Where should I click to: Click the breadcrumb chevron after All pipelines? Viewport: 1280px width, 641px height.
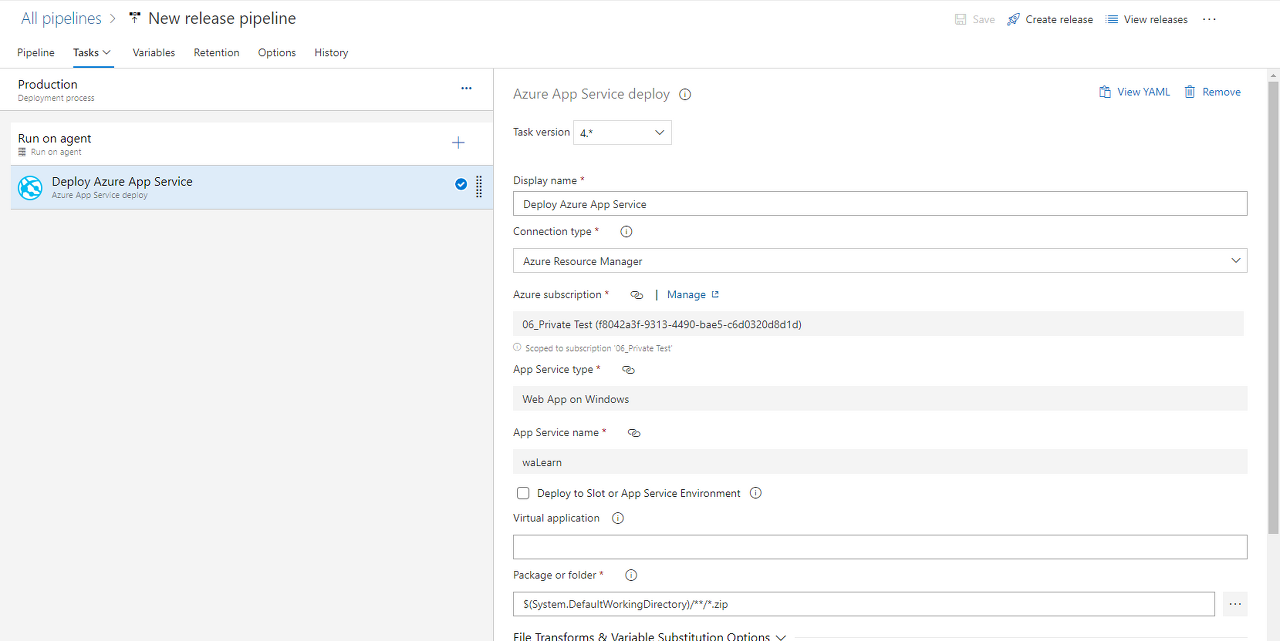[114, 19]
